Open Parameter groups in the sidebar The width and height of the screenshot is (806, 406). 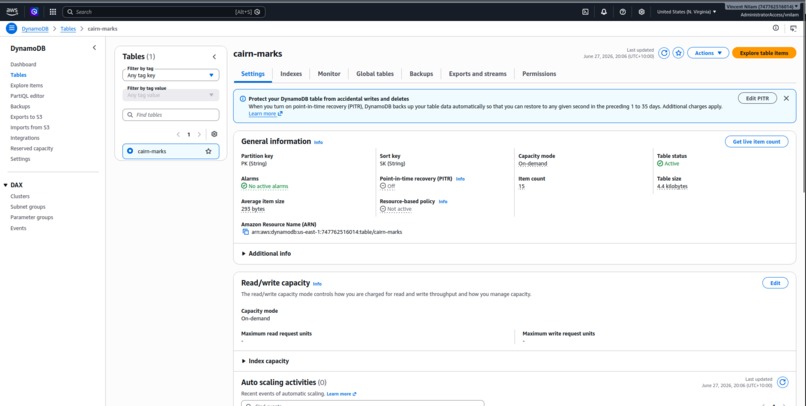click(x=32, y=217)
